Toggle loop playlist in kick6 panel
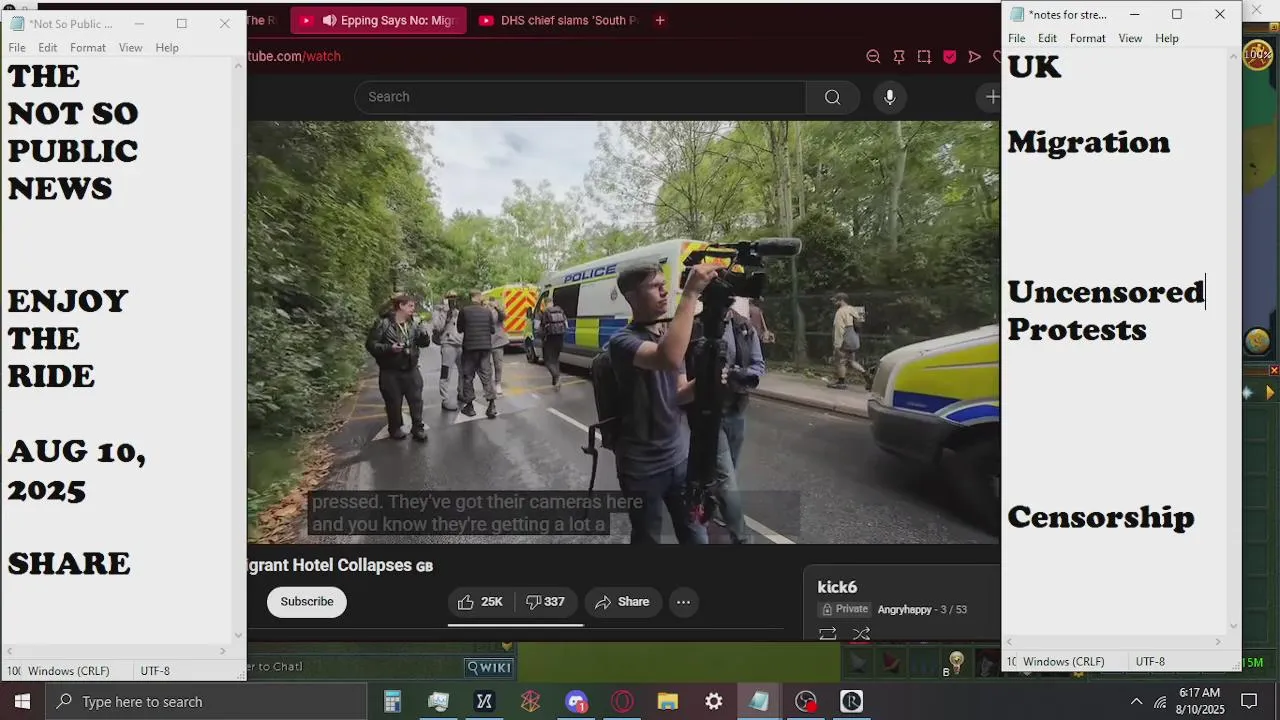The image size is (1280, 720). tap(827, 634)
